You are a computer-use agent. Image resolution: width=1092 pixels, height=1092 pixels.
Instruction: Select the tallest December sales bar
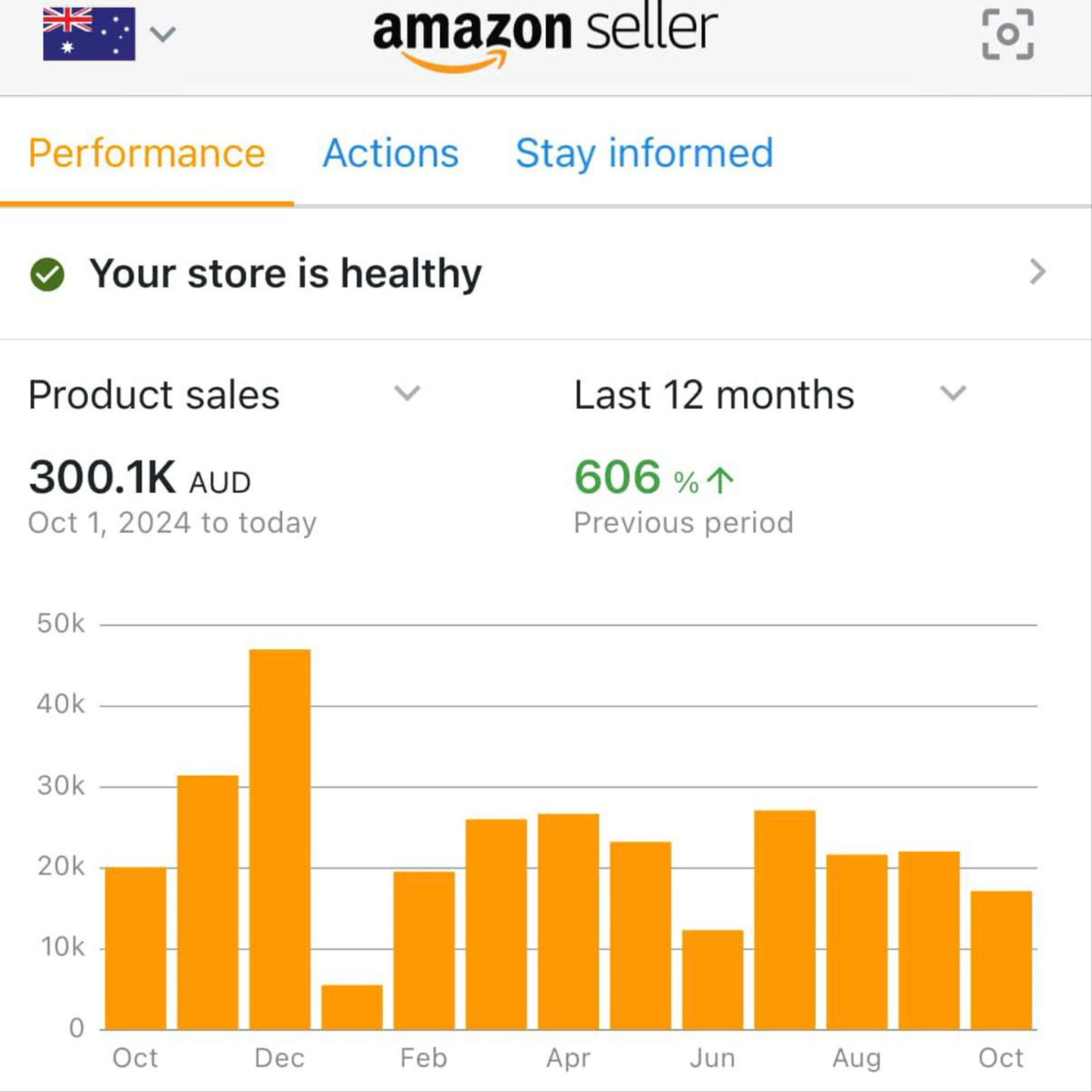tap(280, 839)
